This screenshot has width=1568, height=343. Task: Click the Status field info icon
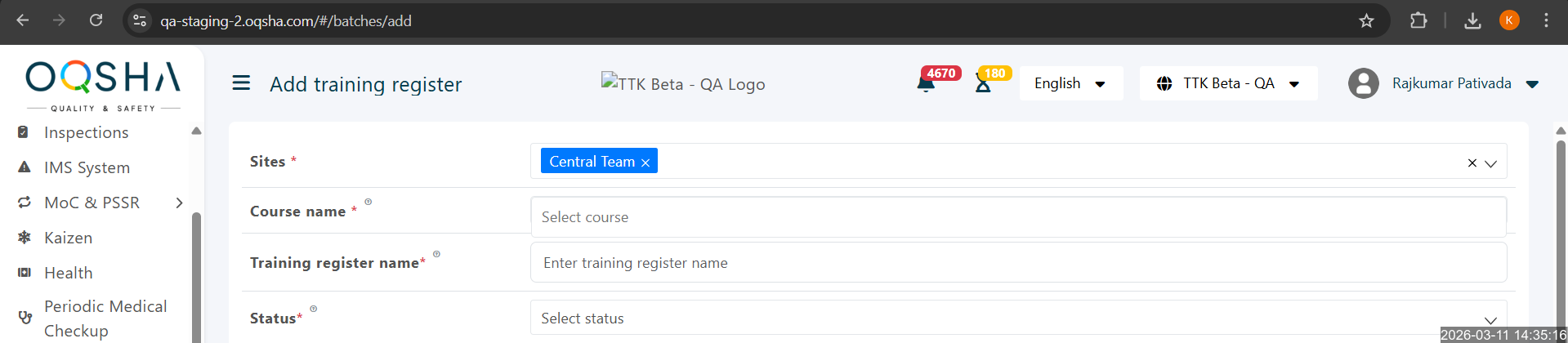click(x=313, y=309)
